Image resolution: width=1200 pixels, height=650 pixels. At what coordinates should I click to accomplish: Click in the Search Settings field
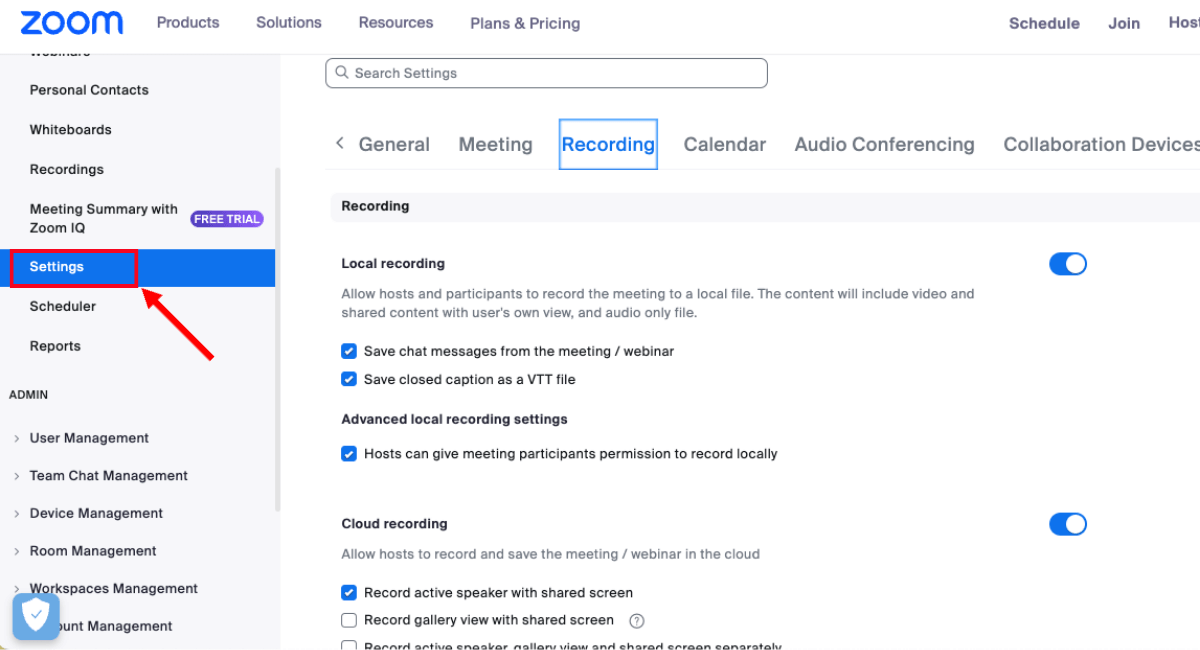(x=546, y=73)
